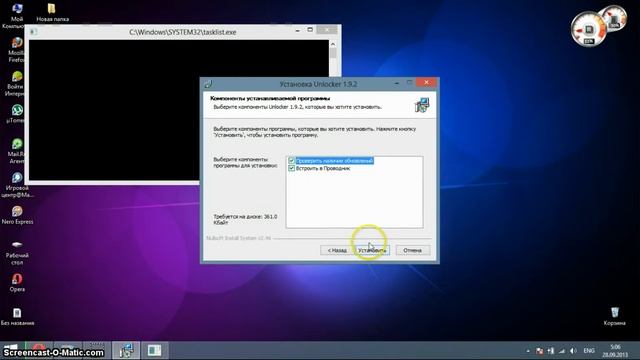Screen dimensions: 640x360
Task: Close the Unlocker setup window
Action: click(427, 82)
